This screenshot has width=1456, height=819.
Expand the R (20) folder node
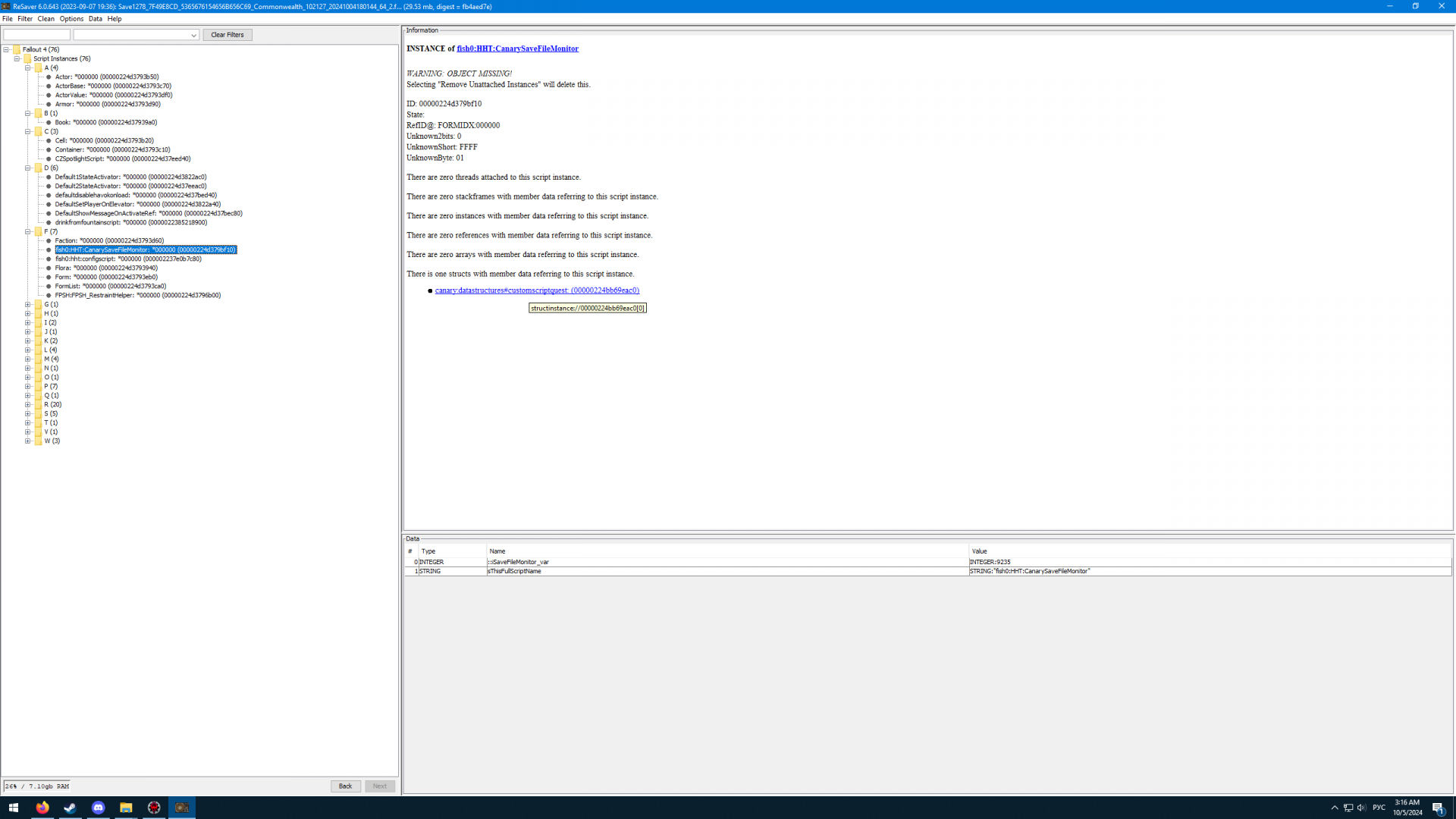[28, 404]
